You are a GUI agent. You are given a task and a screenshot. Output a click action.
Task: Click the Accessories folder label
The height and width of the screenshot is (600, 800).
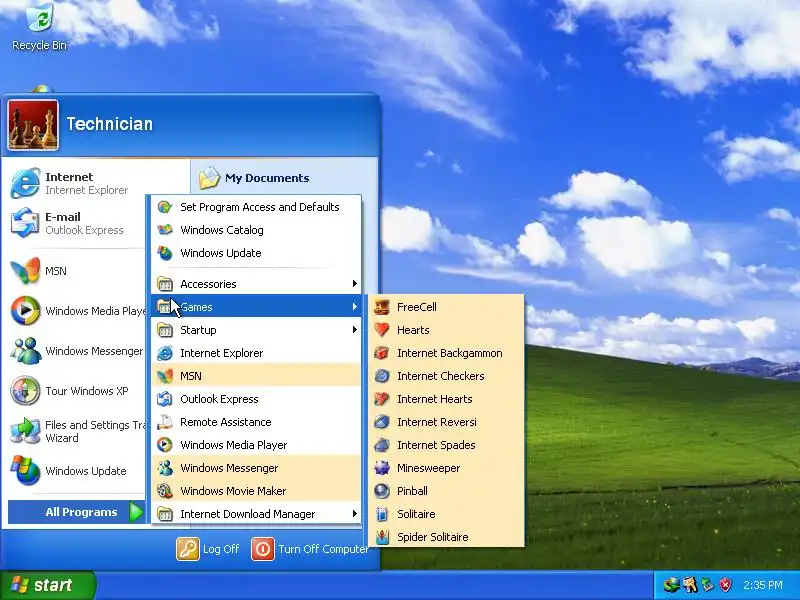pyautogui.click(x=208, y=284)
